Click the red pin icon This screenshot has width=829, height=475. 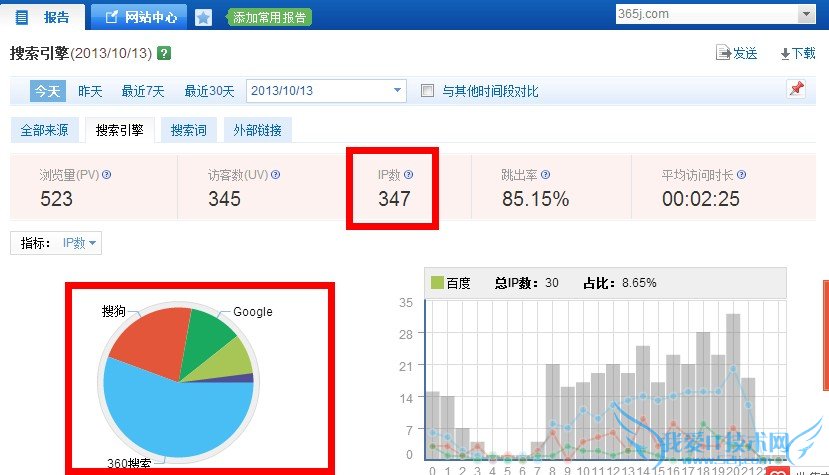pos(796,90)
